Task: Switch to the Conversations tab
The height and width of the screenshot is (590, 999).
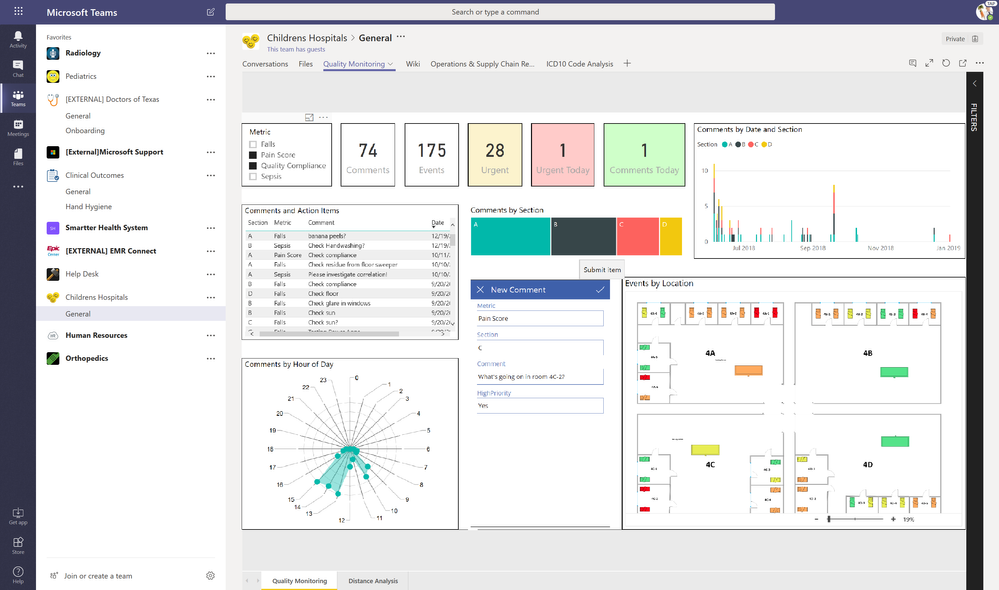Action: pos(265,64)
